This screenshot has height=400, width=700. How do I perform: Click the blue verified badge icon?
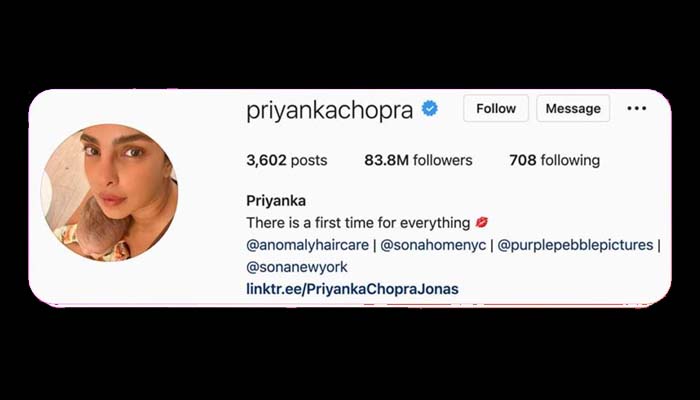point(429,108)
